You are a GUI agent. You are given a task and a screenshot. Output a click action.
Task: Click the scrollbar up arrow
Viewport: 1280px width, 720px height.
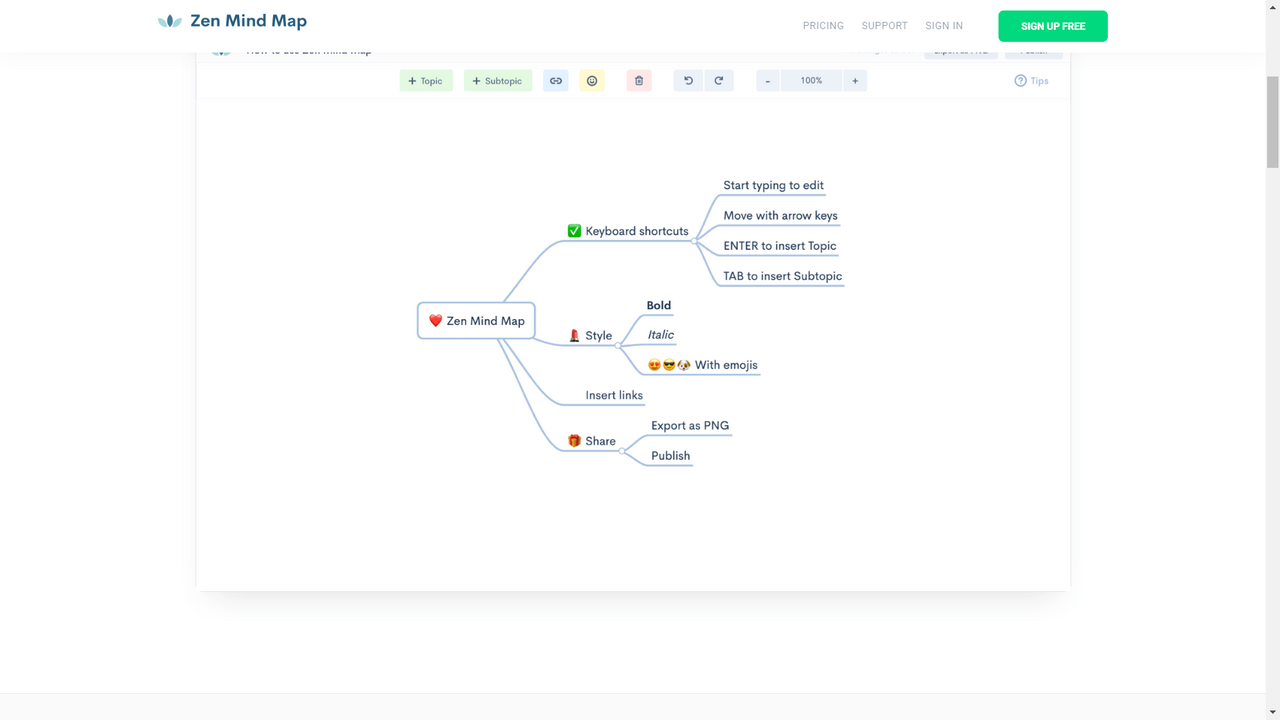point(1272,7)
